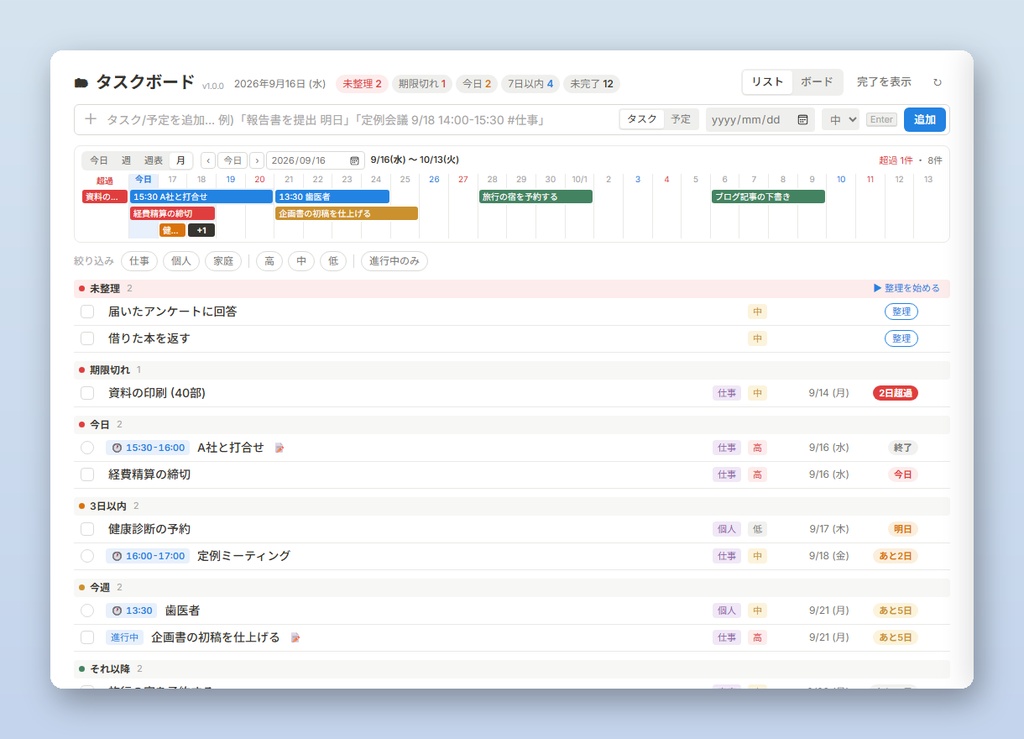Select the 今日 calendar range tab

pyautogui.click(x=99, y=161)
